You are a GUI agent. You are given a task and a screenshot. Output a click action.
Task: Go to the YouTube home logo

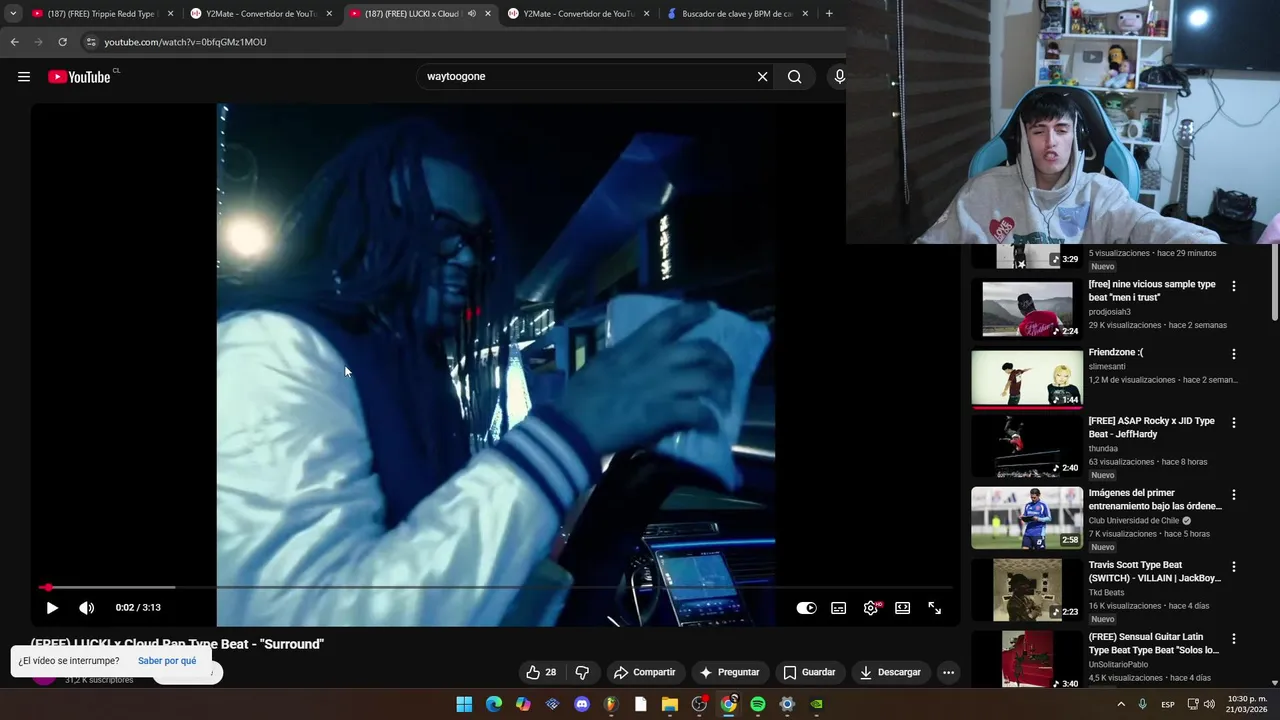click(x=79, y=77)
